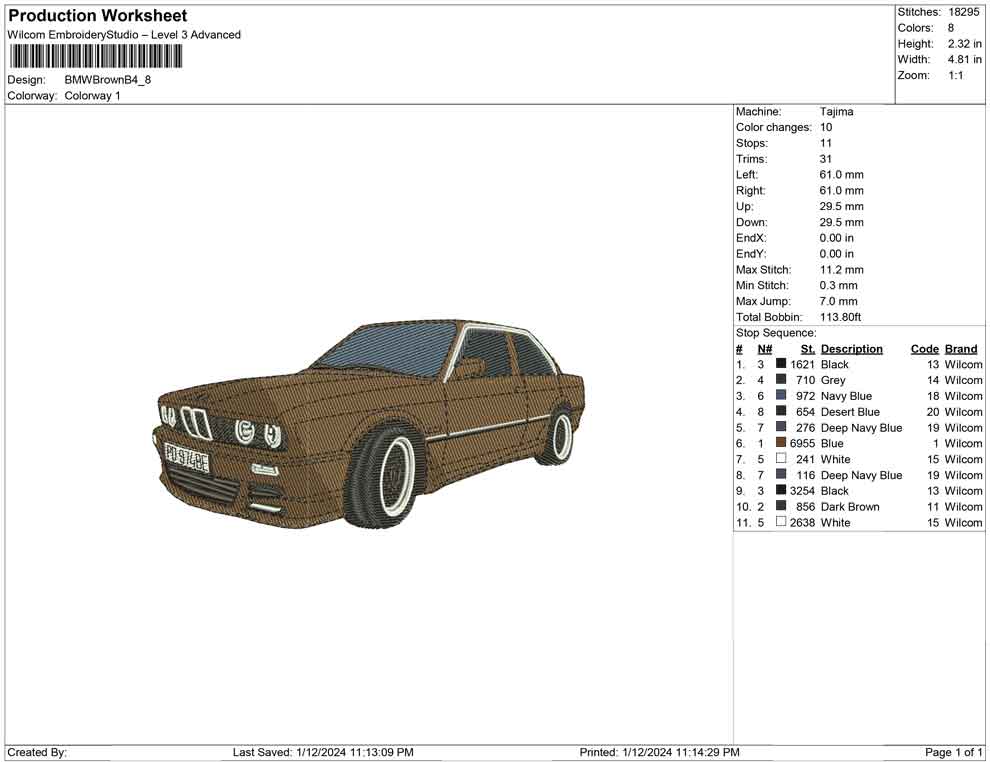Click the Stop Sequence label

click(x=776, y=333)
